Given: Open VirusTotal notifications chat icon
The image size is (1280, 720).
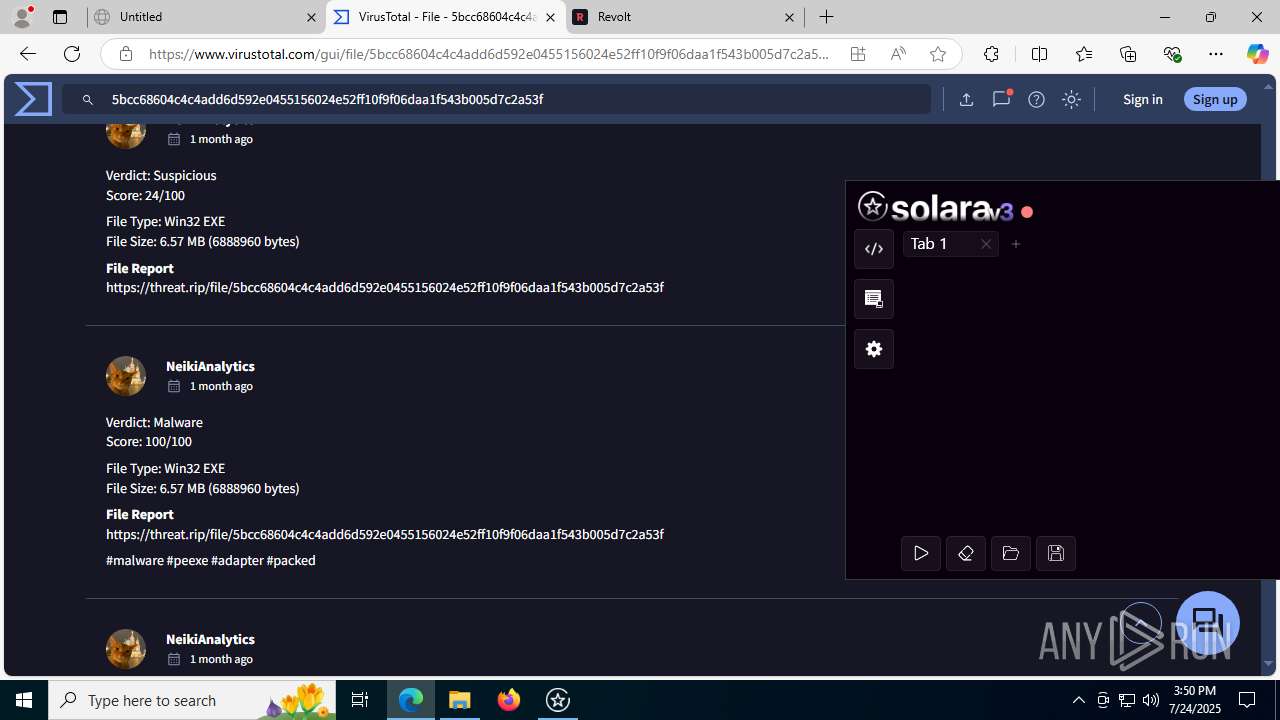Looking at the screenshot, I should 1001,99.
